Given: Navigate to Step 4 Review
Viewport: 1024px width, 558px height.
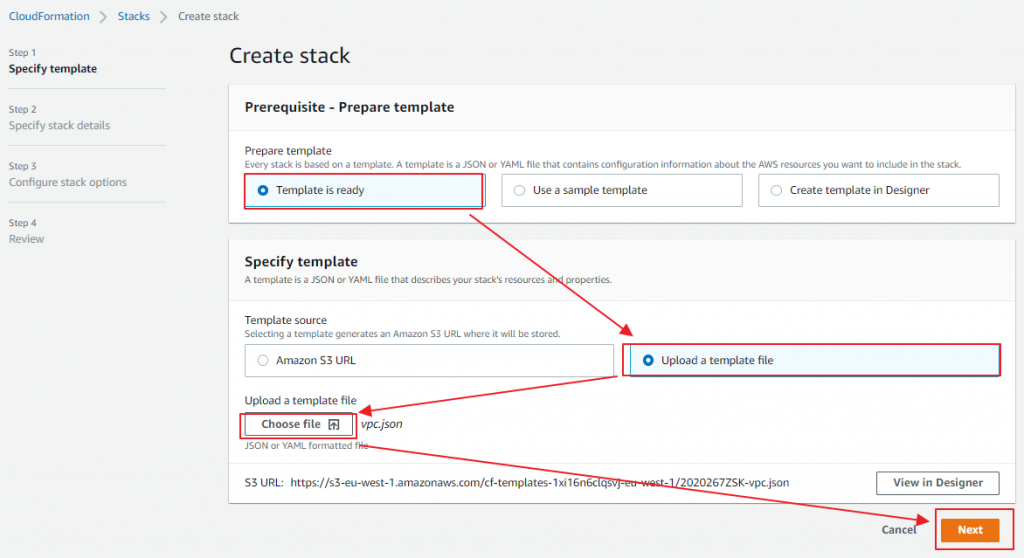Looking at the screenshot, I should [27, 239].
